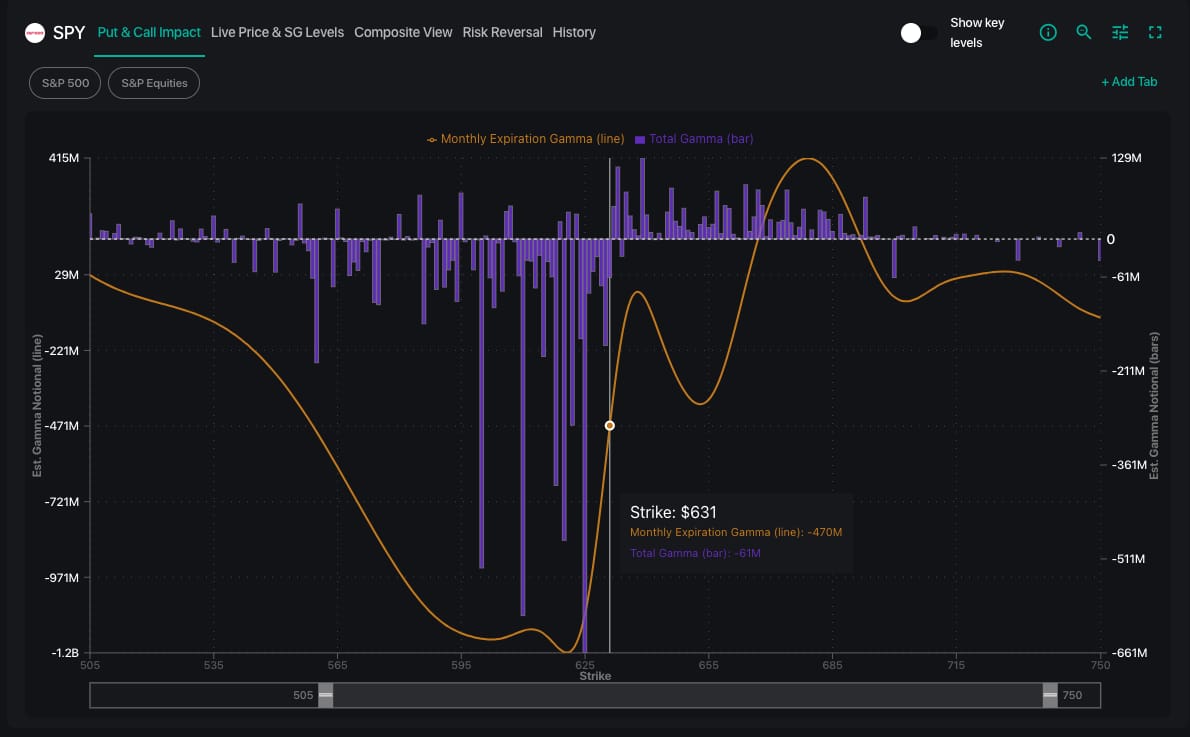This screenshot has height=737, width=1190.
Task: Open the History tab
Action: click(574, 33)
